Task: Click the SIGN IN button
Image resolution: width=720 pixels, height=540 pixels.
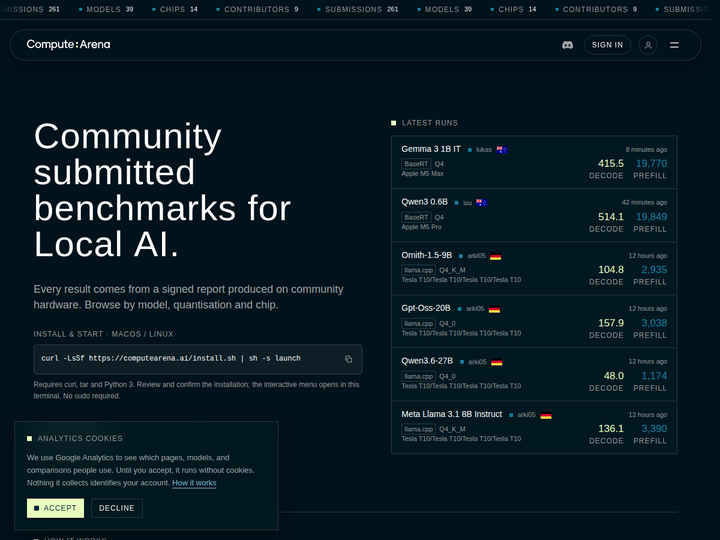Action: [607, 45]
